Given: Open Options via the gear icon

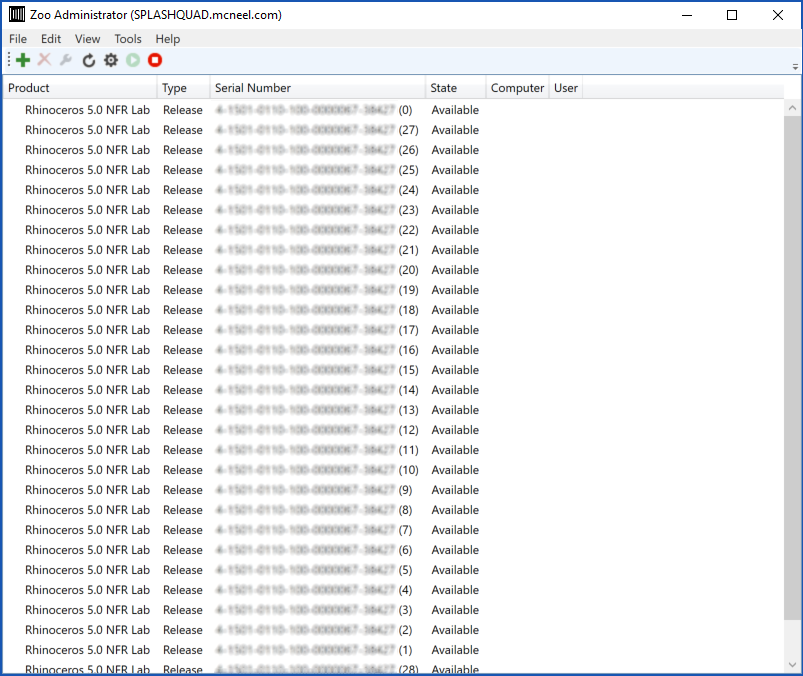Looking at the screenshot, I should 111,60.
